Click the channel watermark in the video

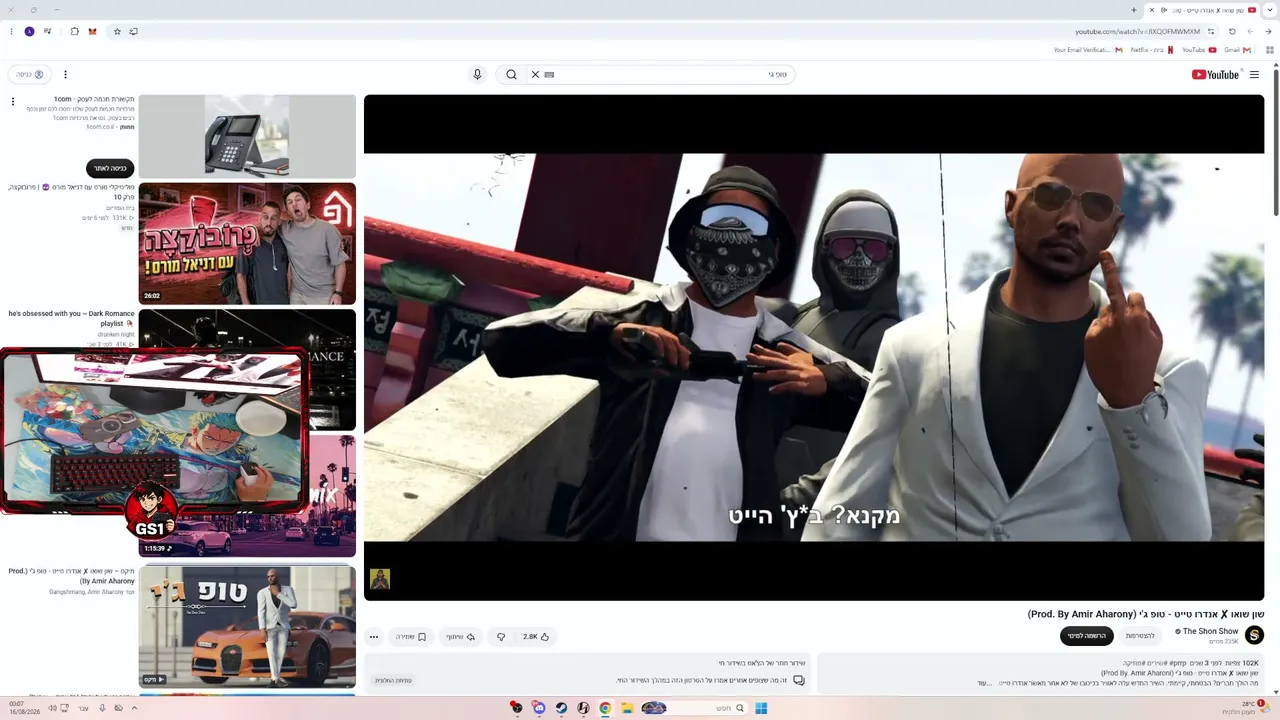pyautogui.click(x=380, y=579)
